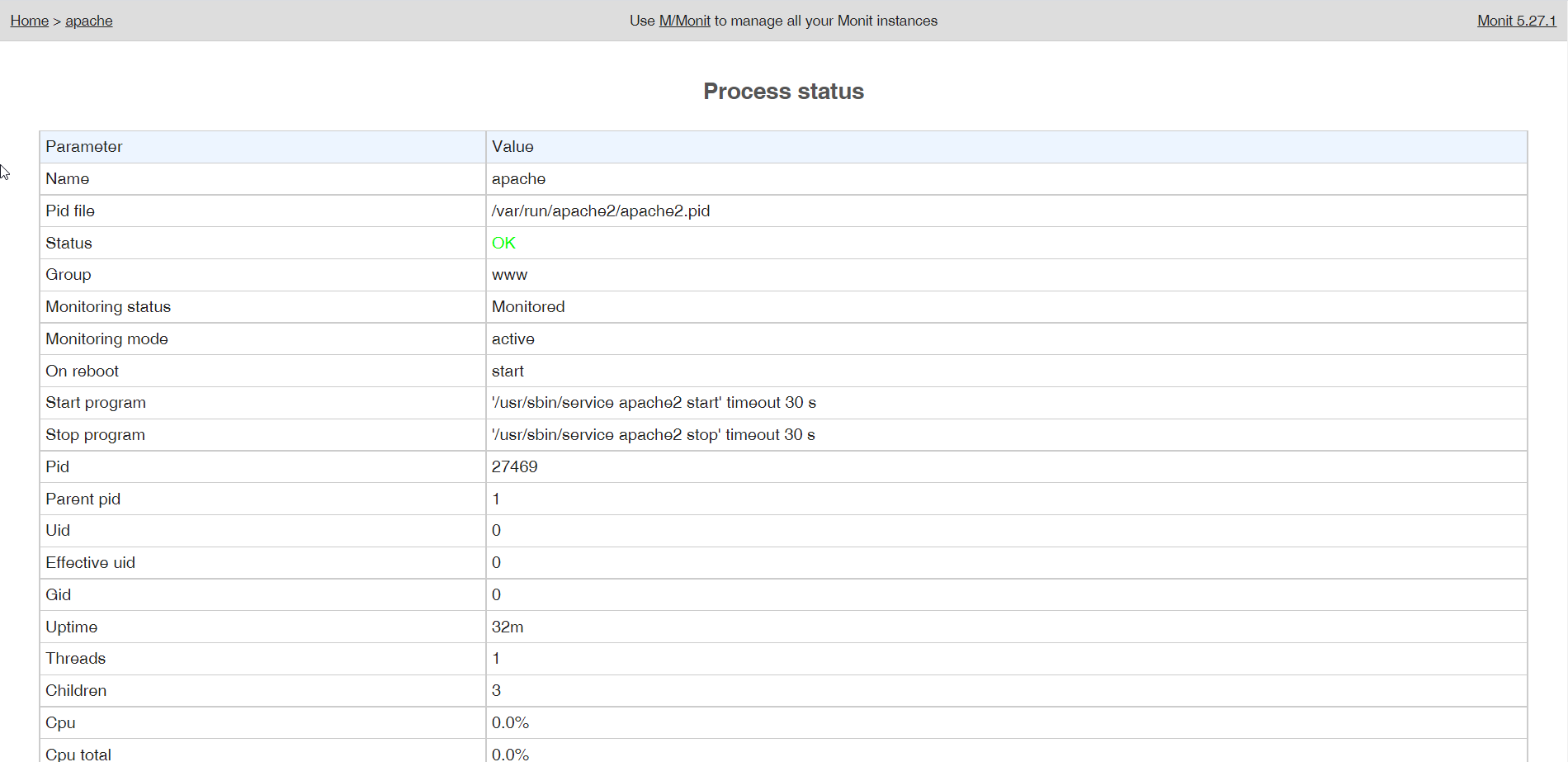Select the On reboot label
The width and height of the screenshot is (1568, 762).
[x=82, y=371]
